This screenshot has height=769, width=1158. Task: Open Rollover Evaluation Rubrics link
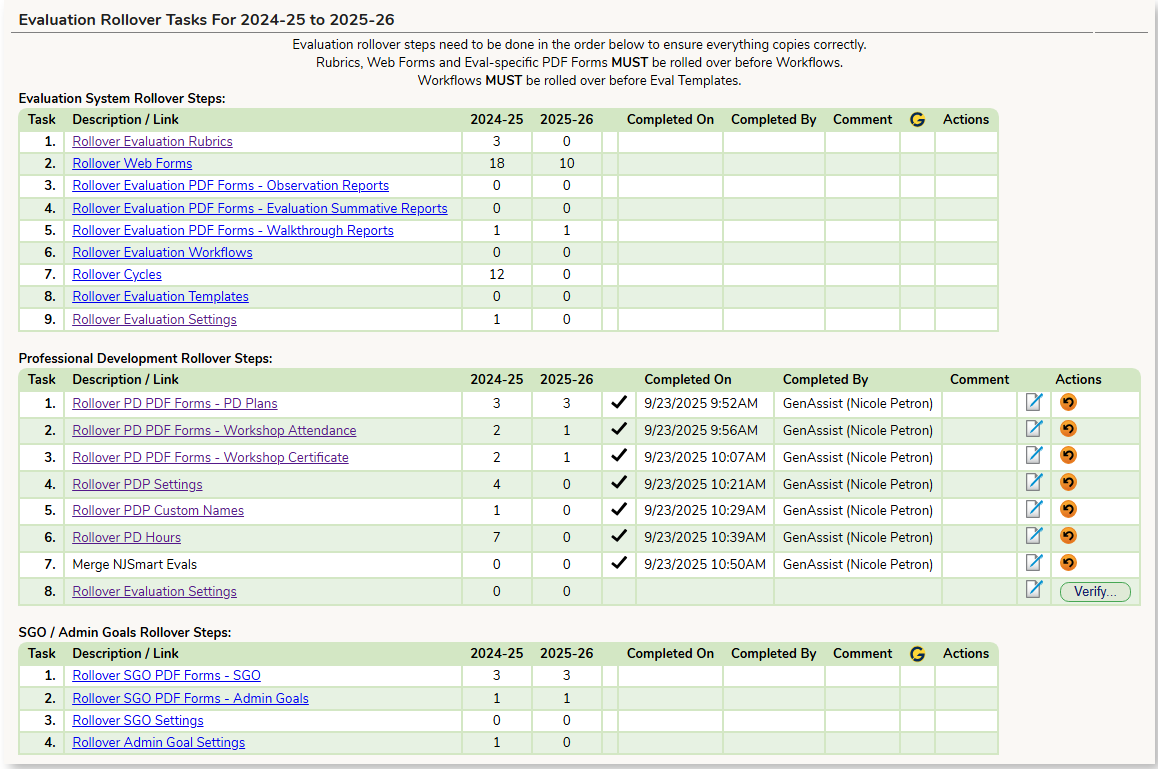152,141
